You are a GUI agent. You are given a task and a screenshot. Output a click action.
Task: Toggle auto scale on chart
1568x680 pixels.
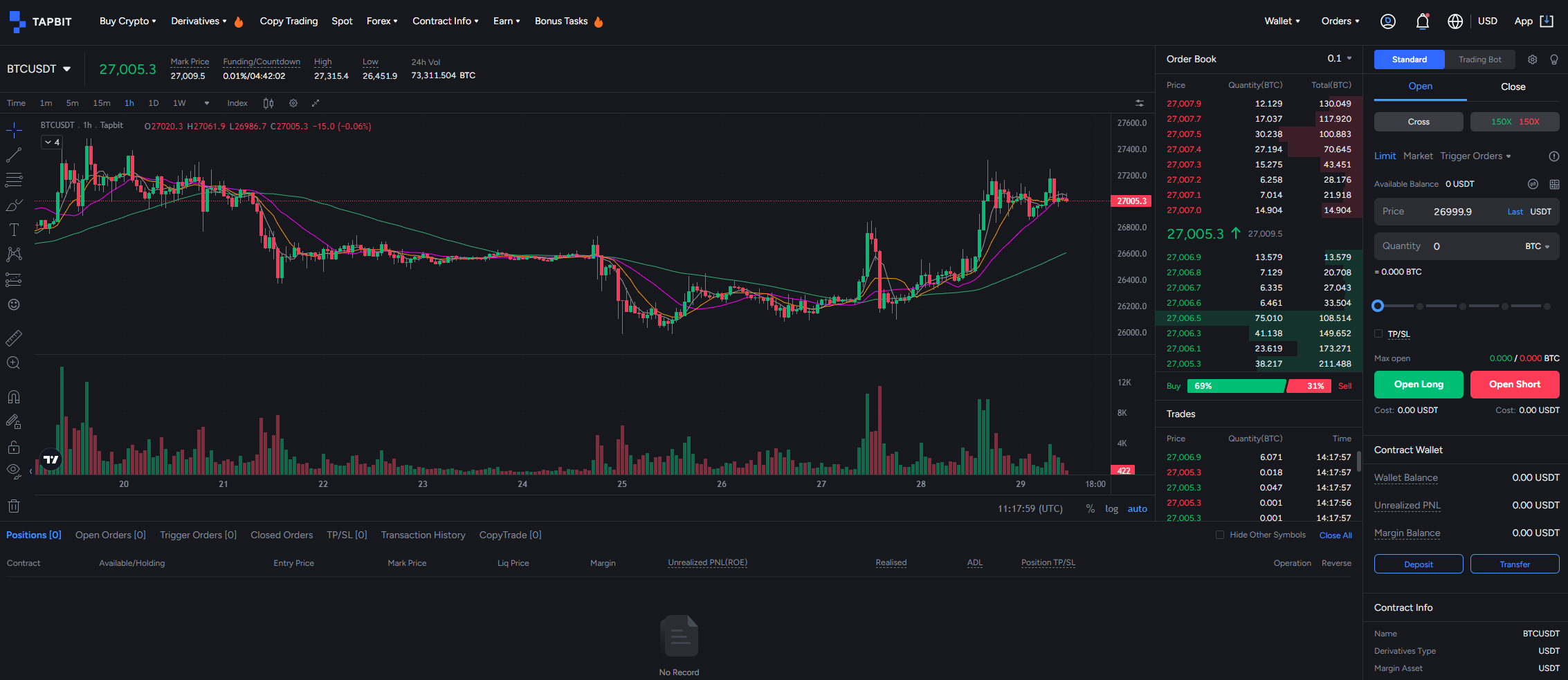tap(1137, 508)
